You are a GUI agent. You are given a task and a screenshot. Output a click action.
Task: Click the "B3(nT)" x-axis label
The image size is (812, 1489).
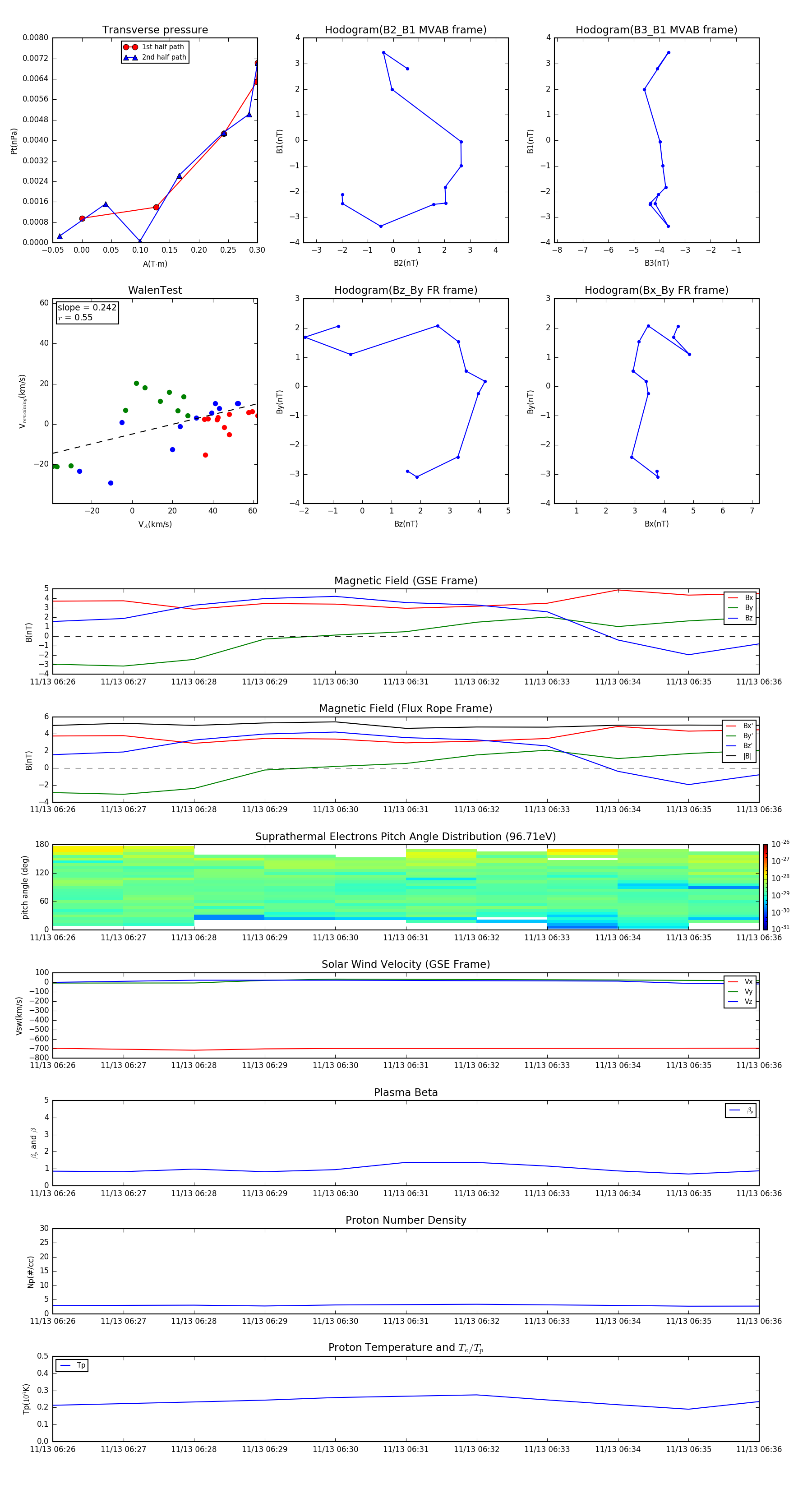(x=656, y=263)
